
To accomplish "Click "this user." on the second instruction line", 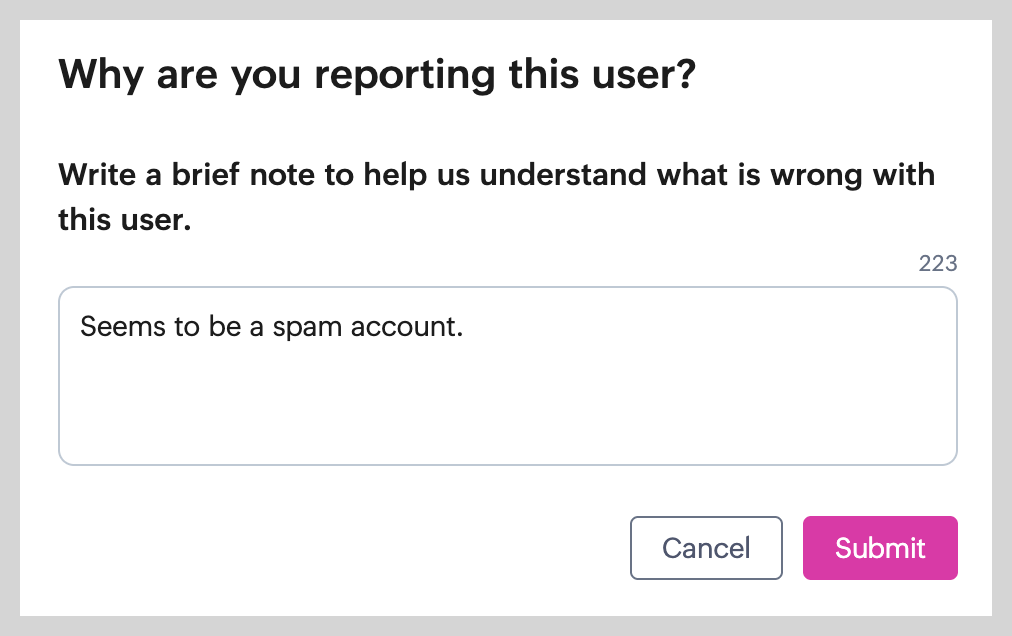I will [124, 220].
